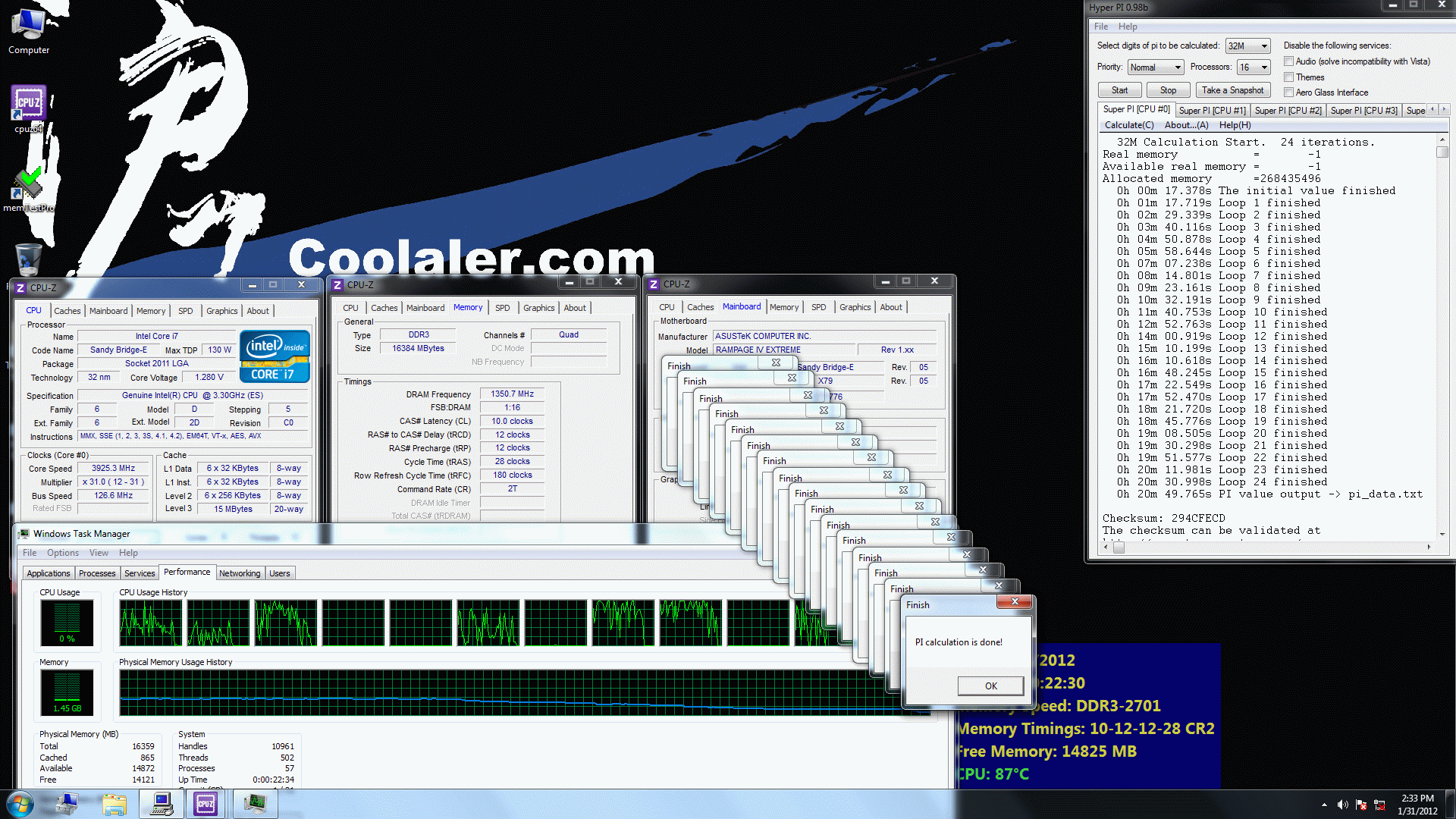This screenshot has height=819, width=1456.
Task: Switch to Caches tab in the CPU-Z CPU window
Action: [x=67, y=311]
